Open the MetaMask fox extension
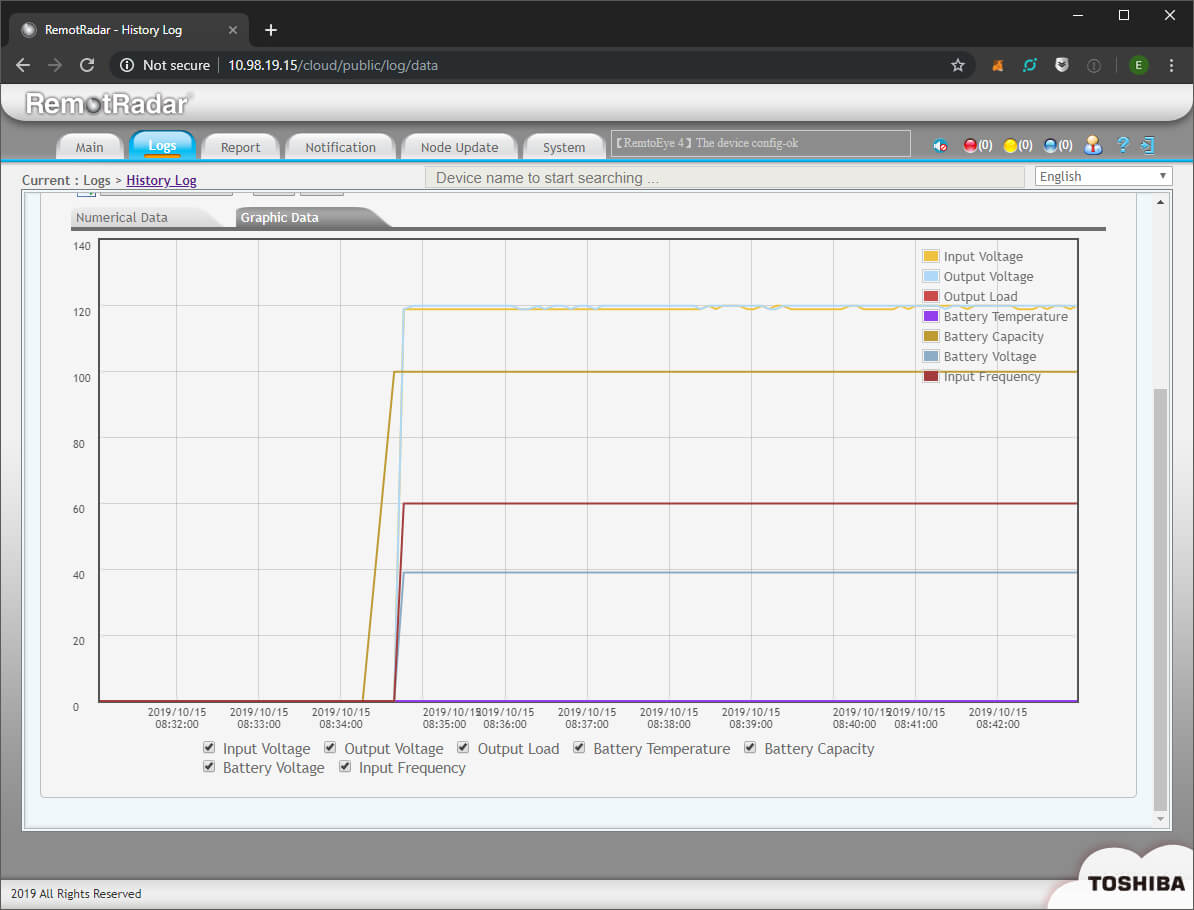Viewport: 1194px width, 910px height. coord(997,65)
